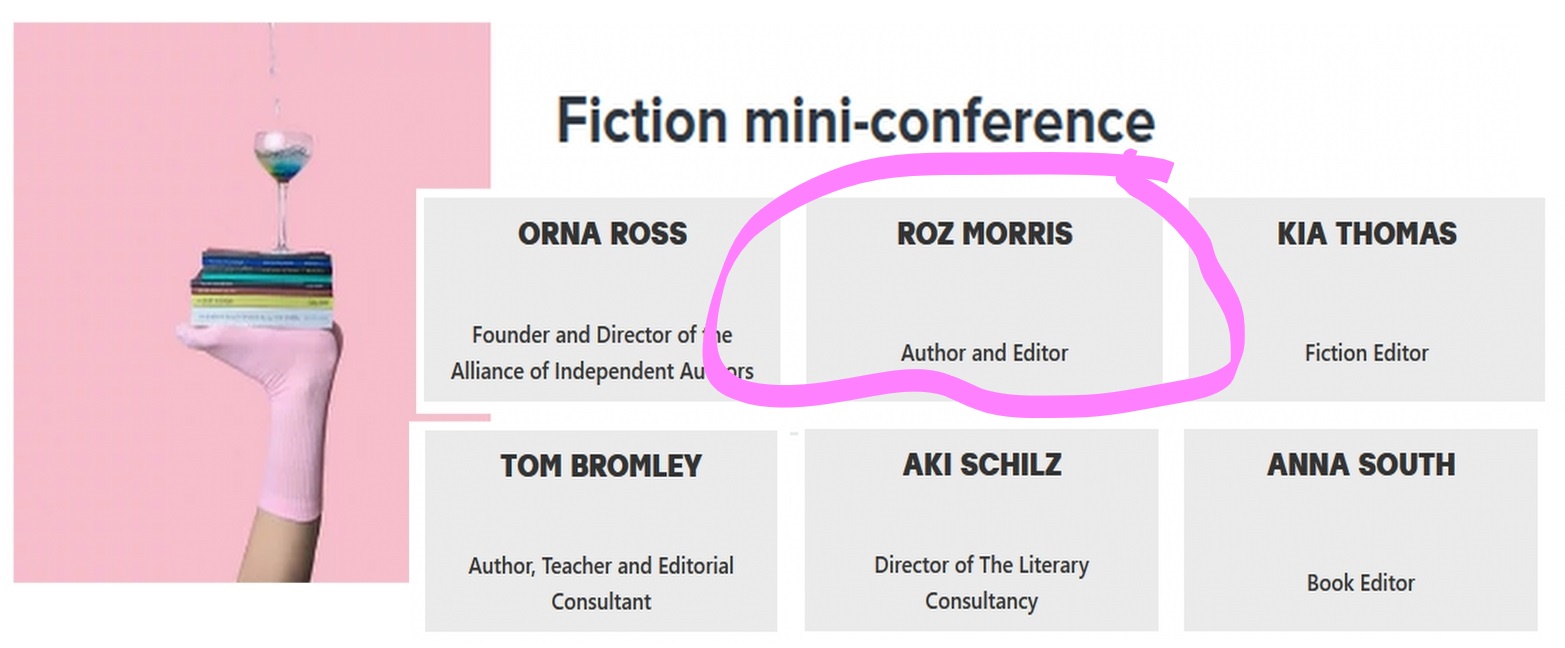Screen dimensions: 1565x648
Task: Click "Director of The Literary Consultancy" text
Action: pos(981,583)
